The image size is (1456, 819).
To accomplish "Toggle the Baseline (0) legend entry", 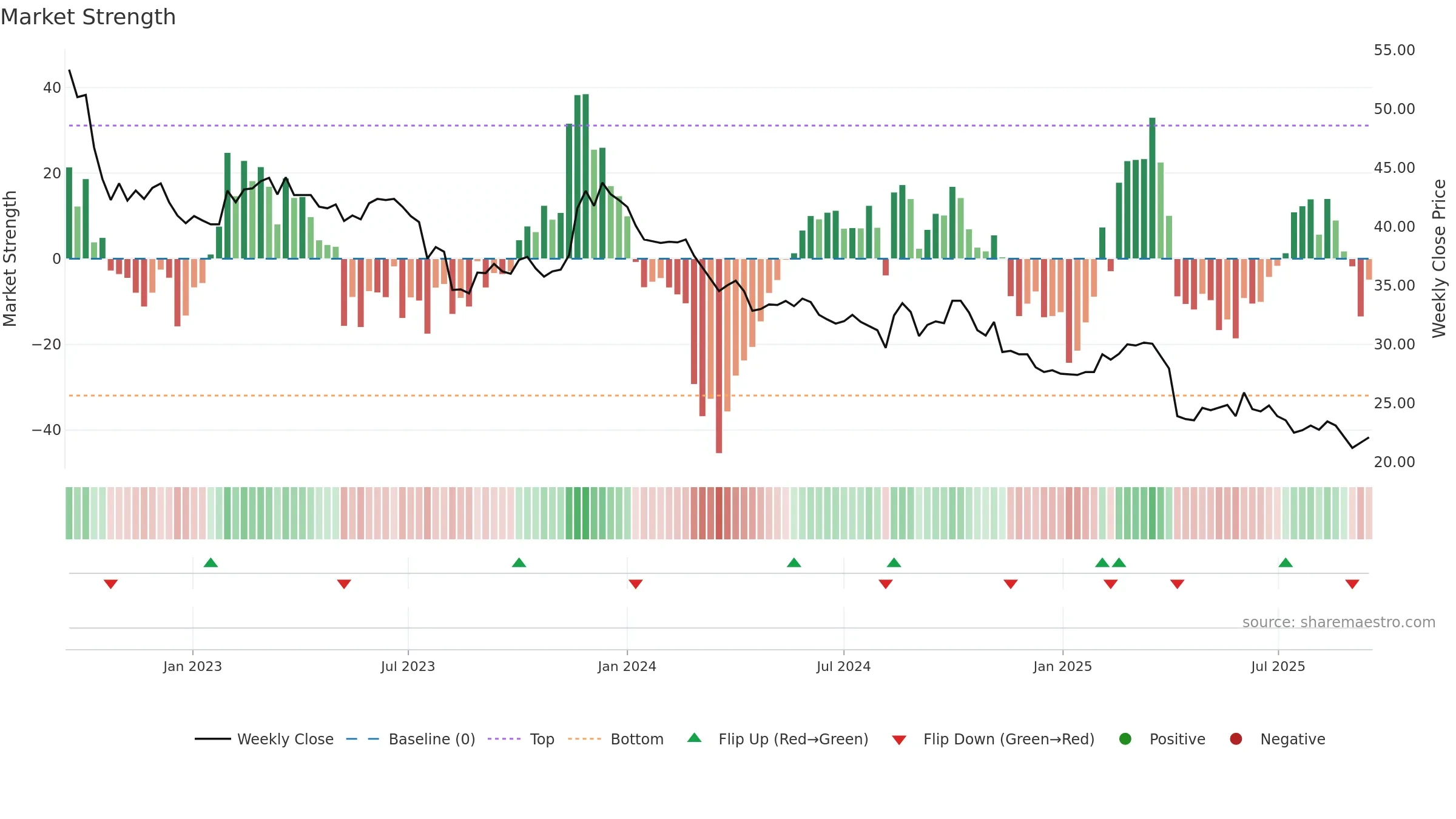I will pos(411,739).
